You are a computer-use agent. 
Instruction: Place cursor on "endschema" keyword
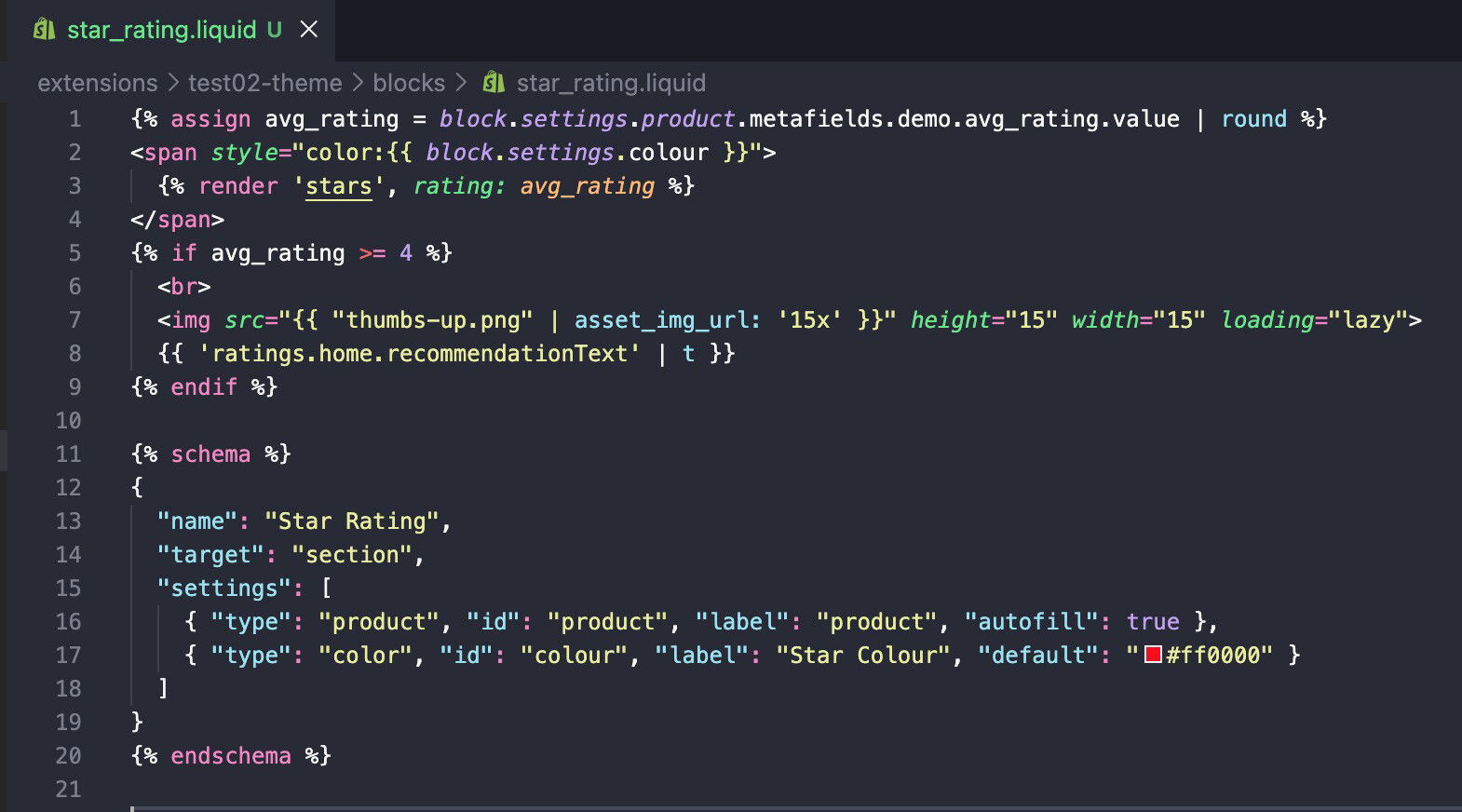click(230, 756)
